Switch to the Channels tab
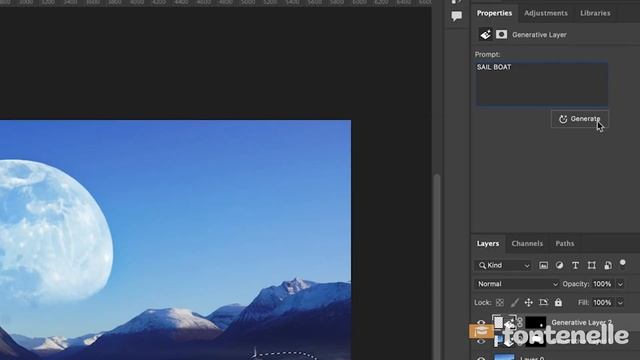Viewport: 640px width, 360px height. (527, 243)
